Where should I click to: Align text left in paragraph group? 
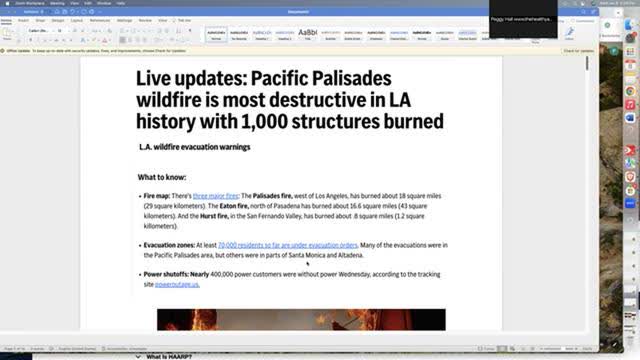tap(122, 40)
